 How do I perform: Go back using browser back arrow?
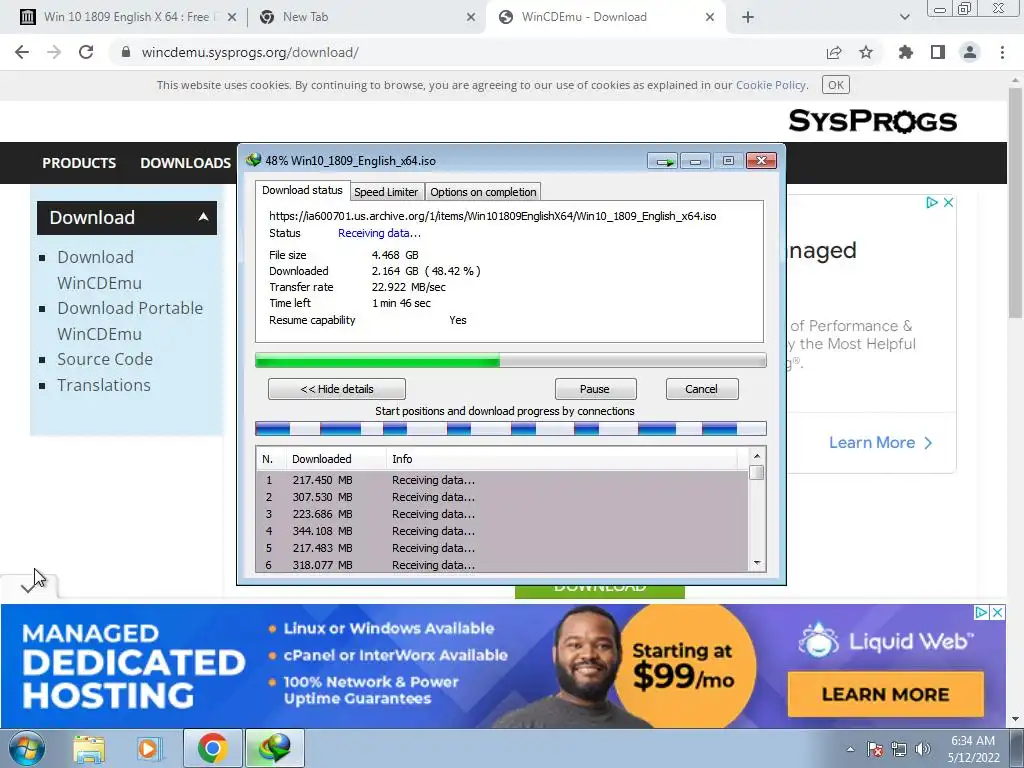point(22,52)
